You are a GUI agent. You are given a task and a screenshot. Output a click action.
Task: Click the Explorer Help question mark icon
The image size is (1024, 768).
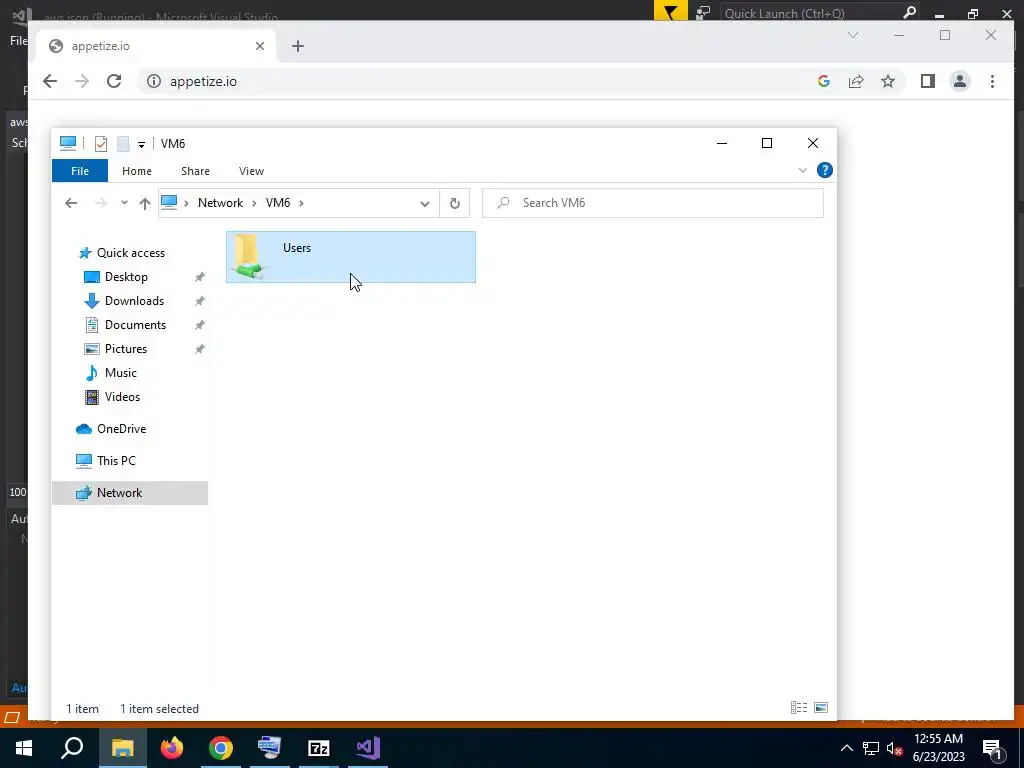coord(824,170)
